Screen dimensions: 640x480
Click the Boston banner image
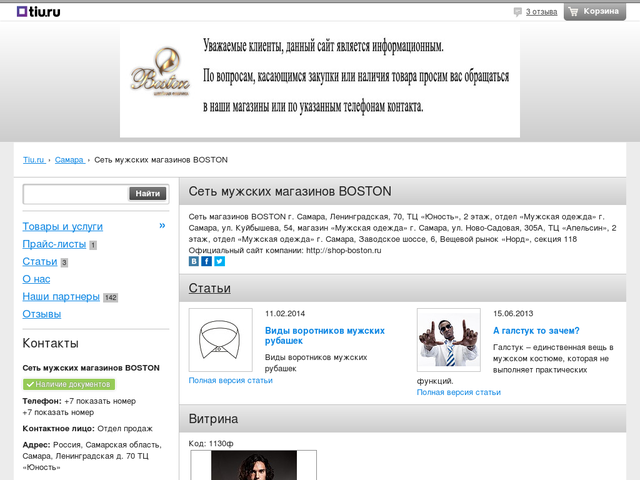[x=320, y=80]
